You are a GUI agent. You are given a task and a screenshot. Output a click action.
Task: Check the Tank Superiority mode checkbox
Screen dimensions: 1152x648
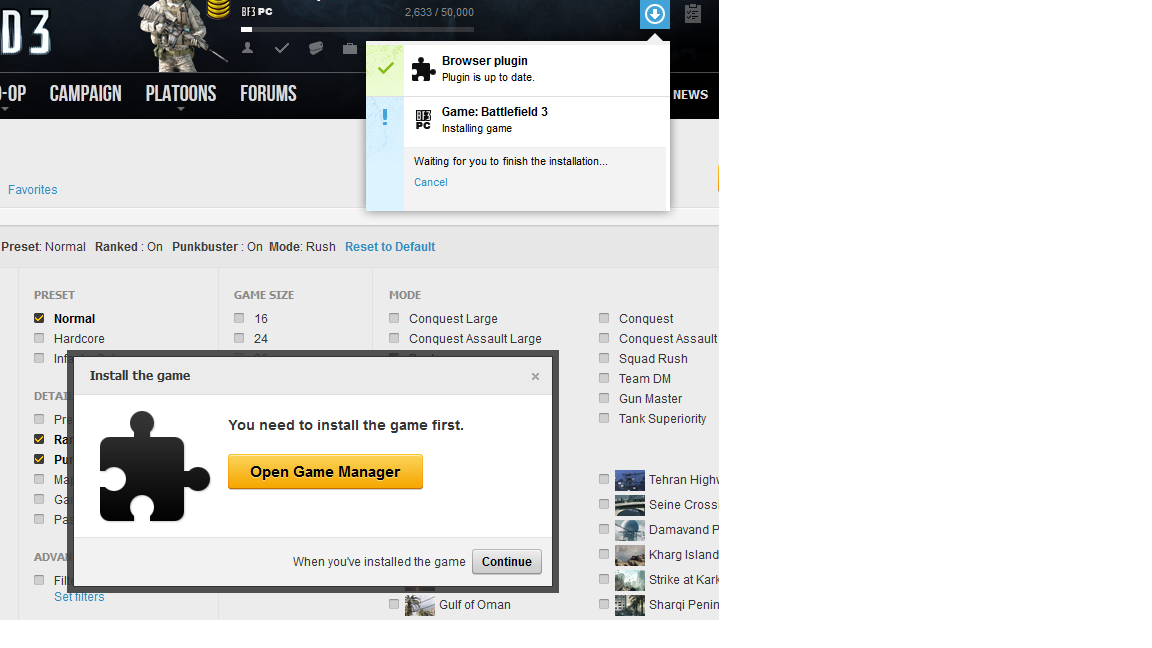604,418
